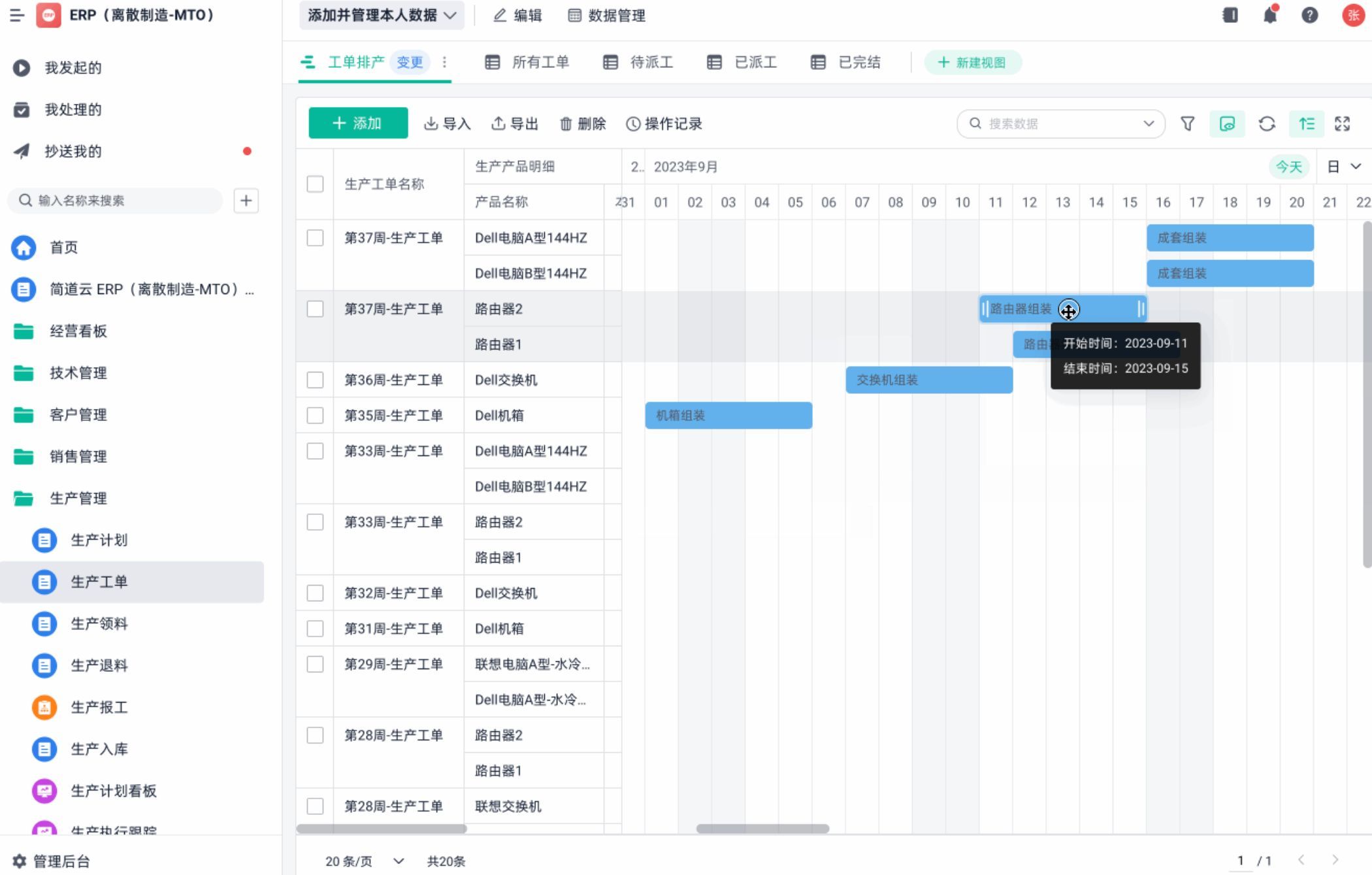Click the refresh data icon
The height and width of the screenshot is (875, 1372).
pyautogui.click(x=1267, y=124)
